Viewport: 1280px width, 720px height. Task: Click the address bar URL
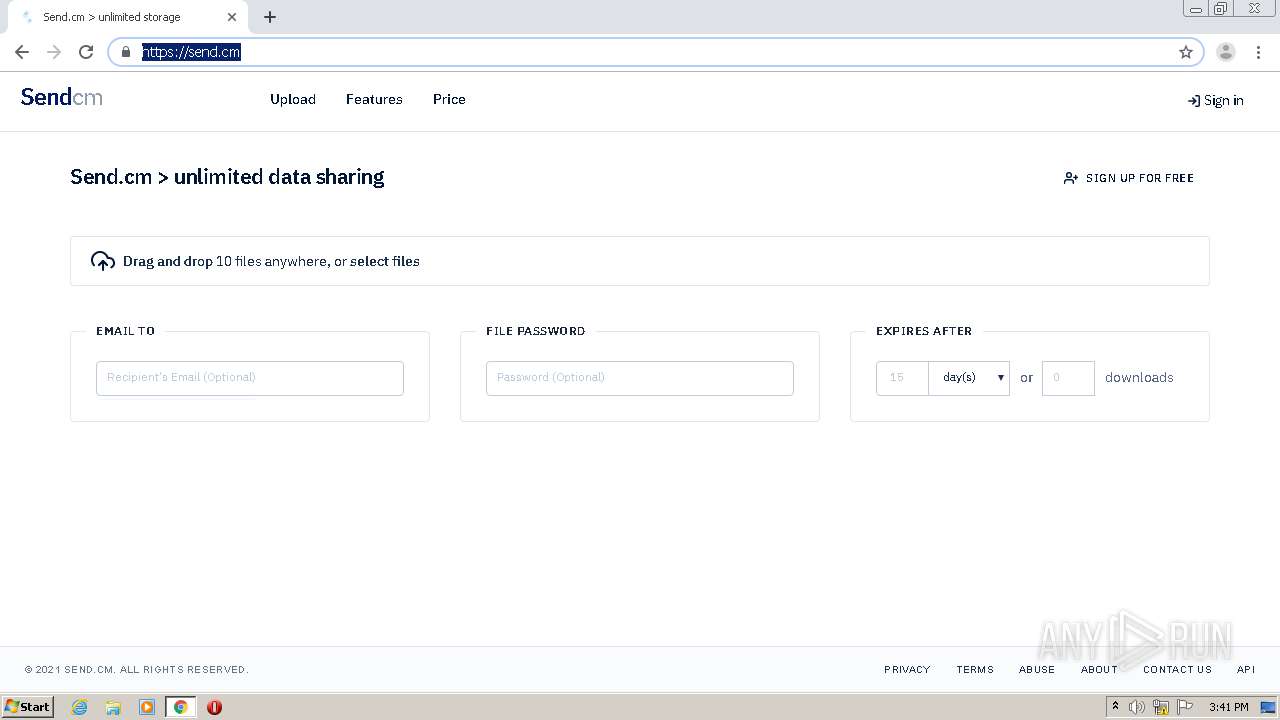[191, 52]
